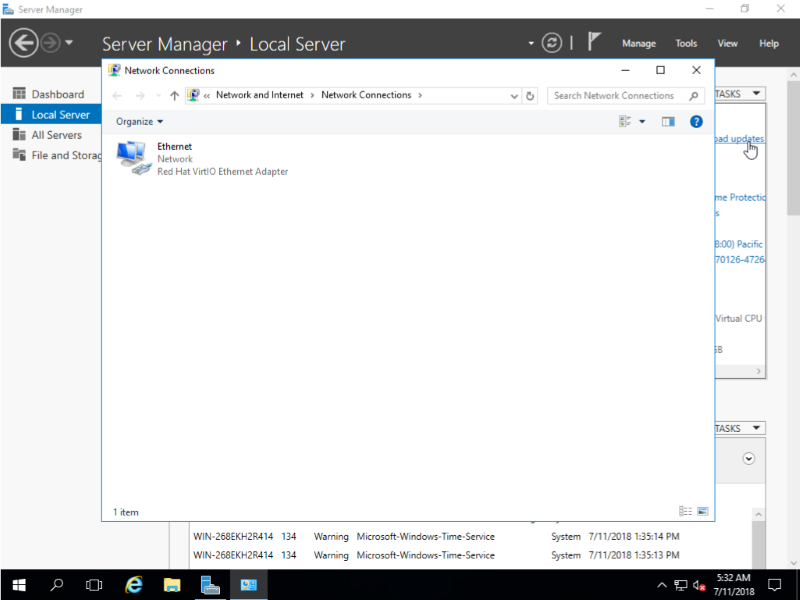Click the Dashboard grid icon in the sidebar
This screenshot has width=800, height=600.
point(19,94)
